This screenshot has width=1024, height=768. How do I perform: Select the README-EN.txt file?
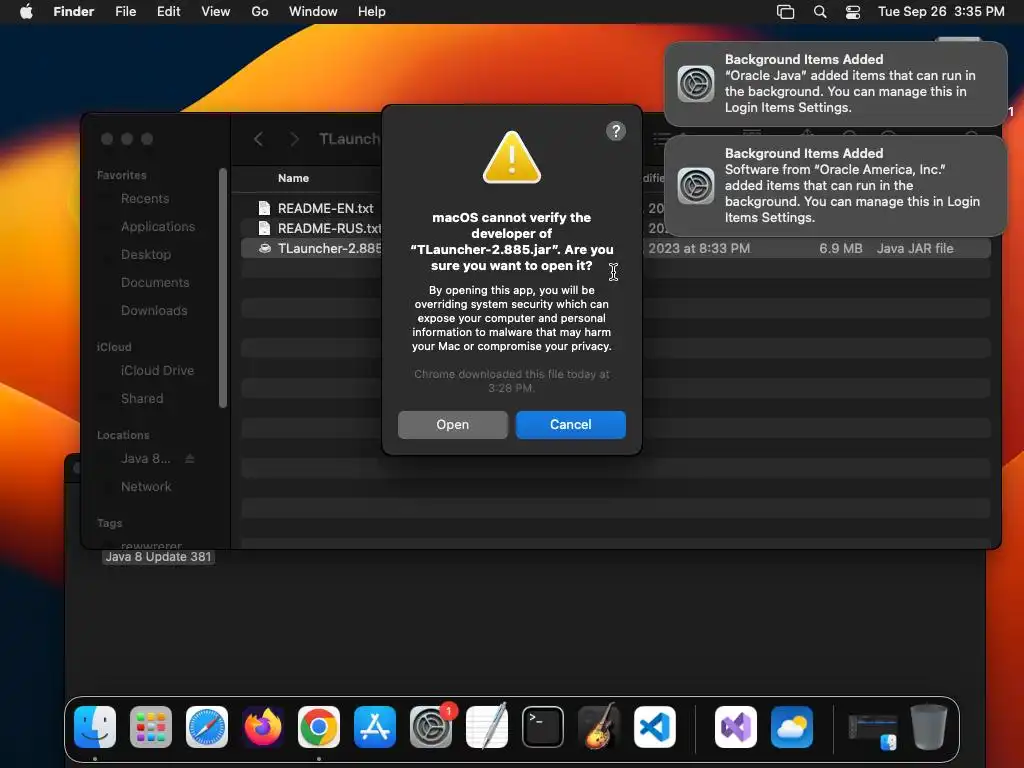point(326,208)
